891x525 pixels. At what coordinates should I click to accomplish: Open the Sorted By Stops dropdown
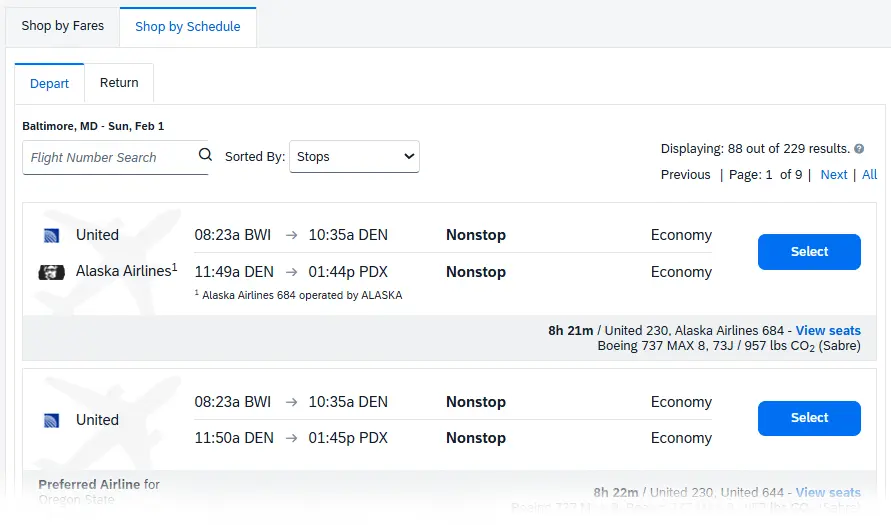(354, 156)
